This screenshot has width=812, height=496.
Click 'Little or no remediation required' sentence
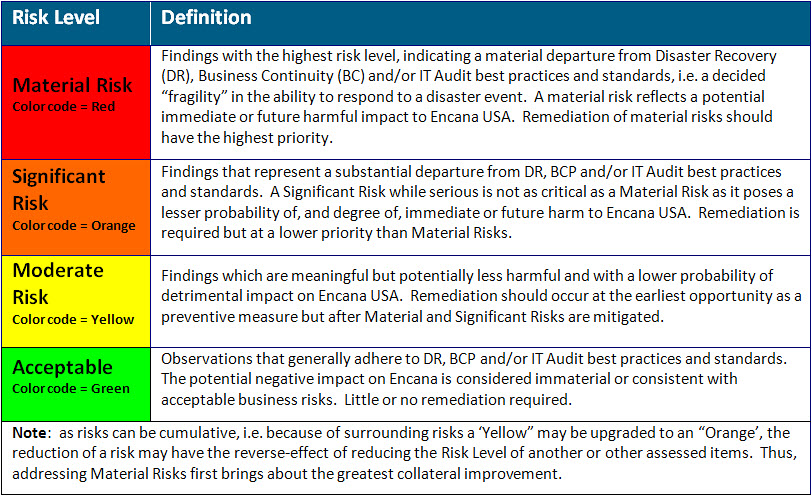tap(458, 400)
